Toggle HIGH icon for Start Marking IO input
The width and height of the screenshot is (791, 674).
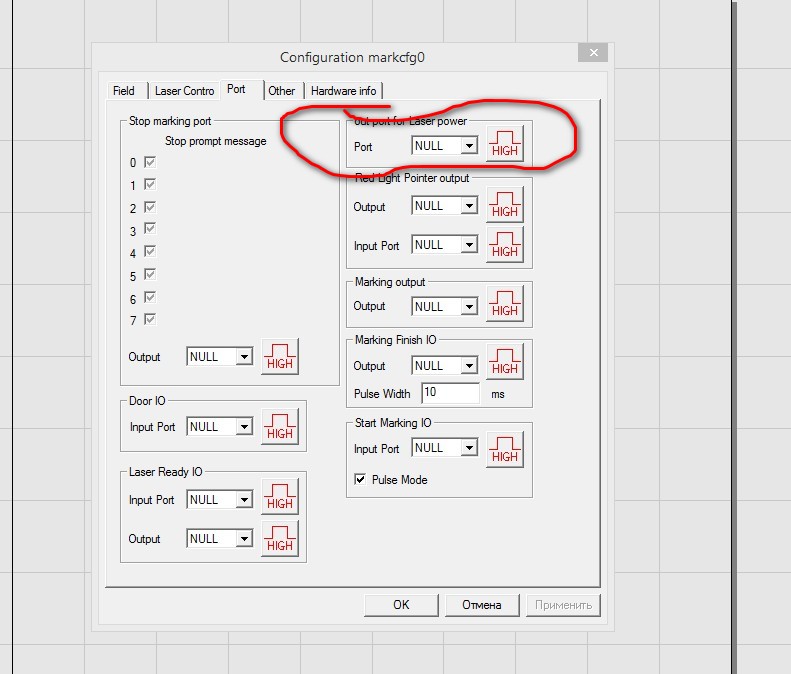pos(505,450)
